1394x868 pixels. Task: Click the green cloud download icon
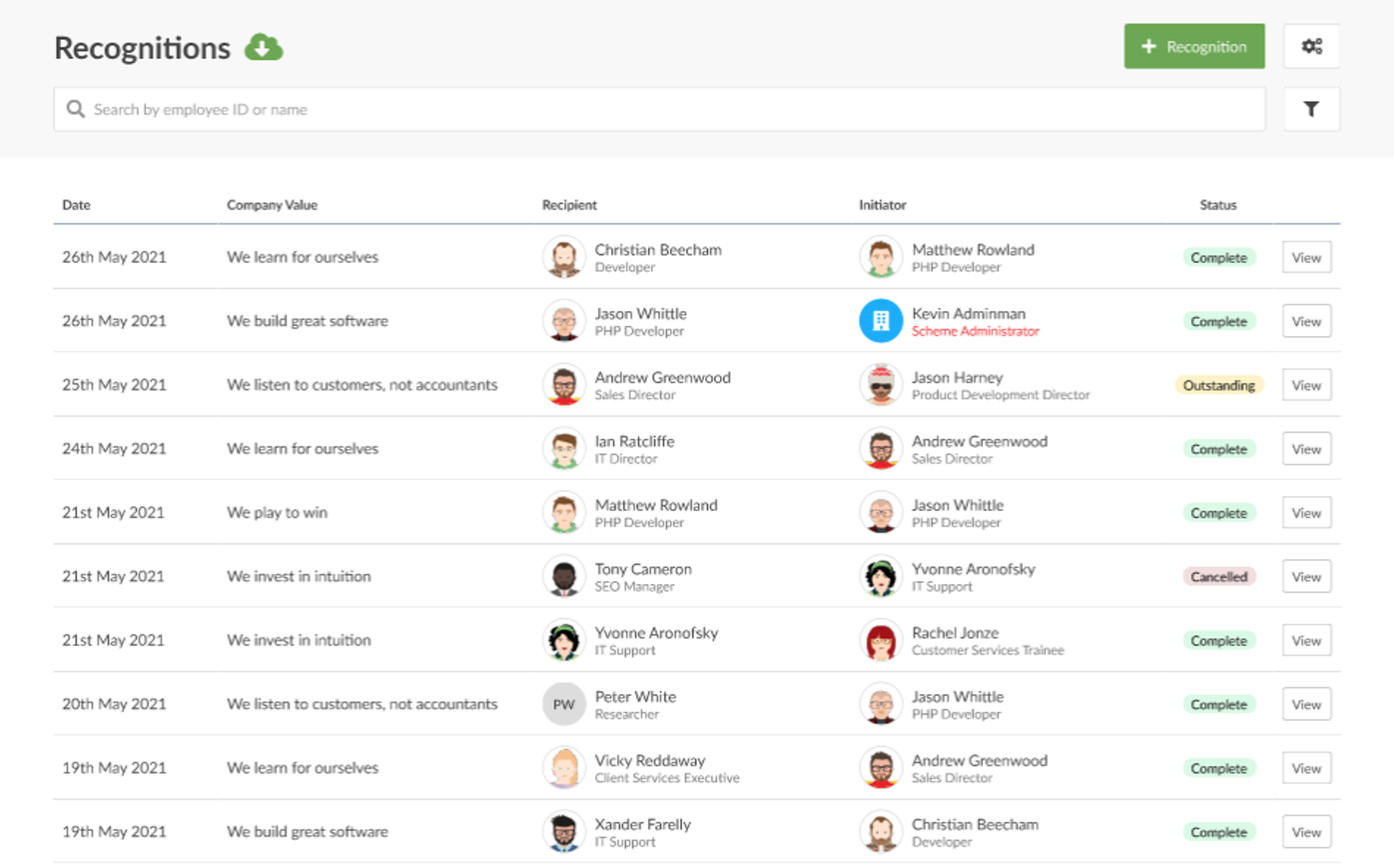pos(264,47)
